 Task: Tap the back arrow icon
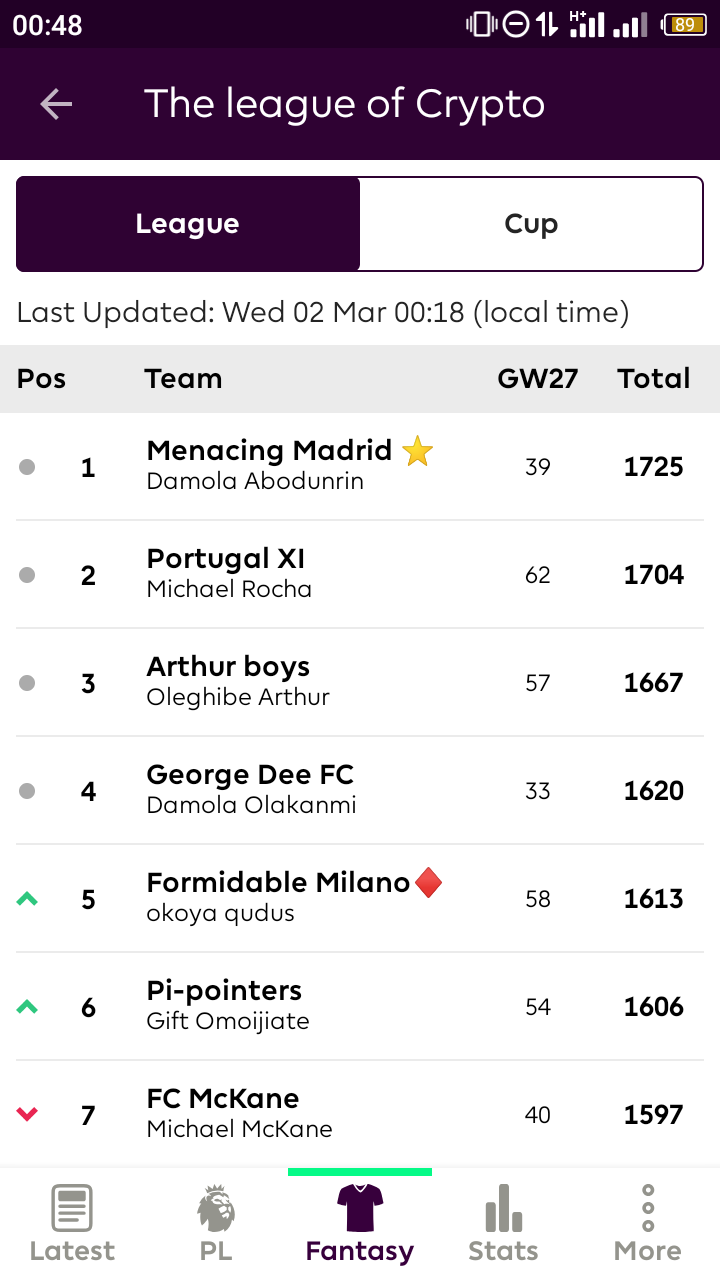coord(56,104)
